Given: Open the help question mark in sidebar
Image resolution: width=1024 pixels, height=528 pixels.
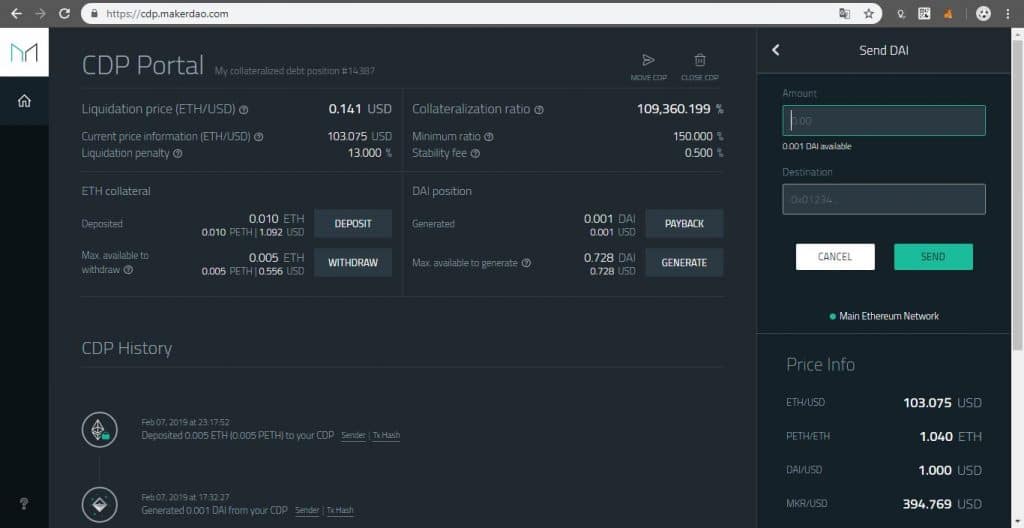Looking at the screenshot, I should point(24,504).
